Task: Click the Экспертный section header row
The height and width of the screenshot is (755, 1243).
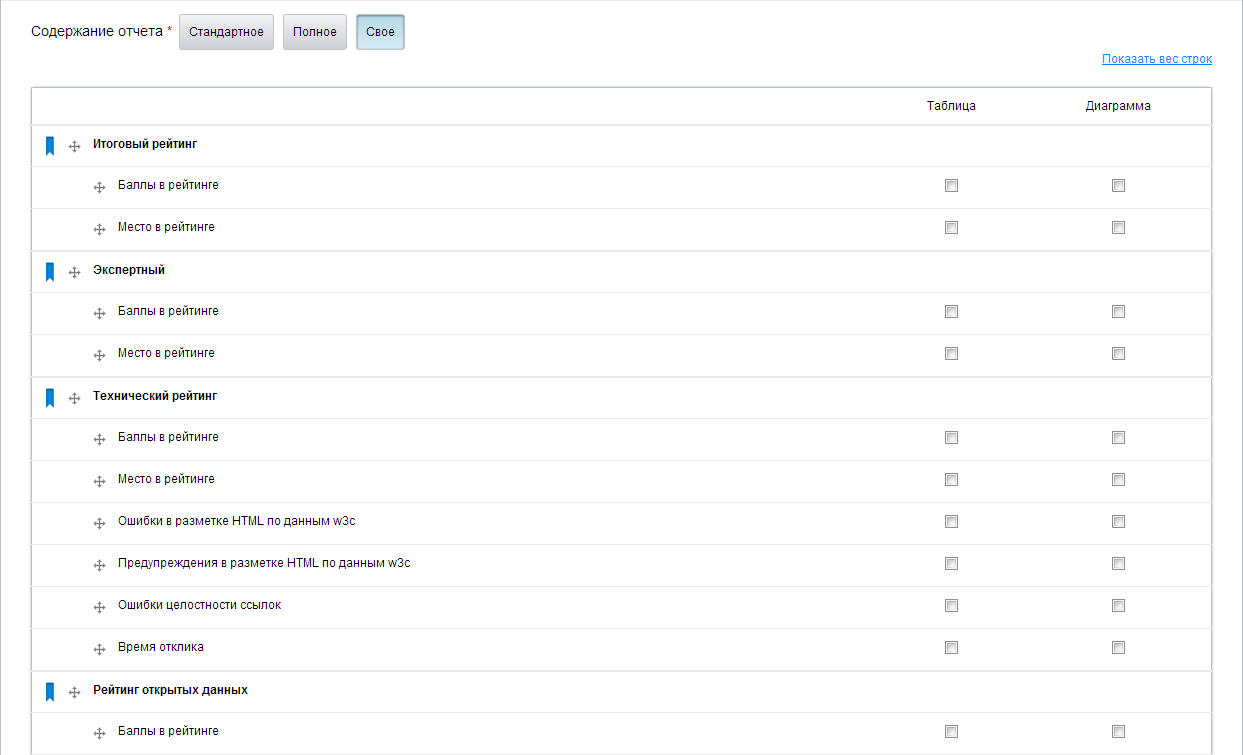Action: 129,270
